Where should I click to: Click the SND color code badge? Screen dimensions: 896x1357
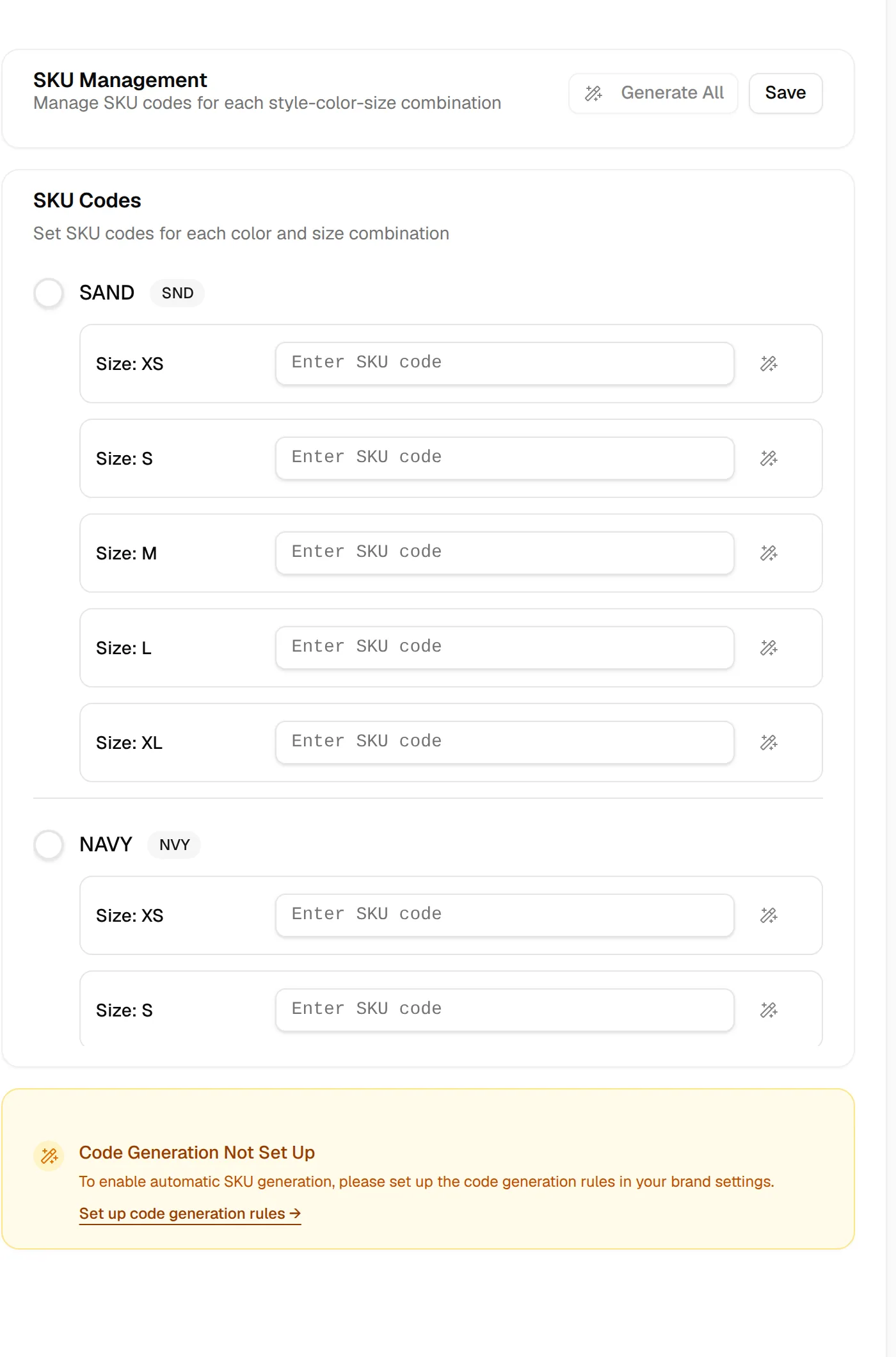[x=177, y=293]
